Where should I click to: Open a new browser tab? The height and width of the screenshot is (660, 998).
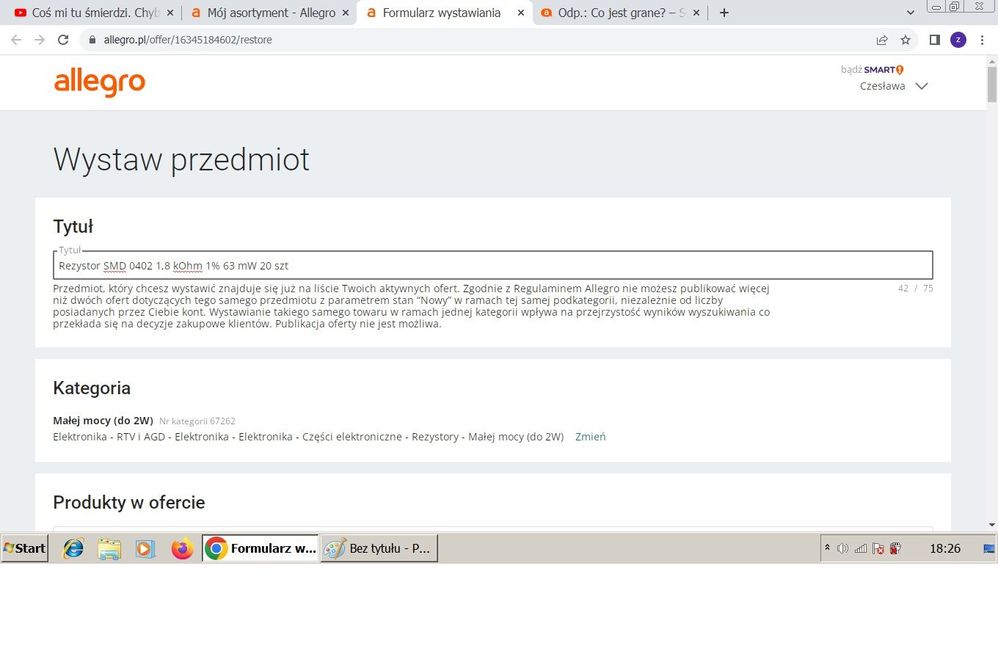click(x=724, y=13)
